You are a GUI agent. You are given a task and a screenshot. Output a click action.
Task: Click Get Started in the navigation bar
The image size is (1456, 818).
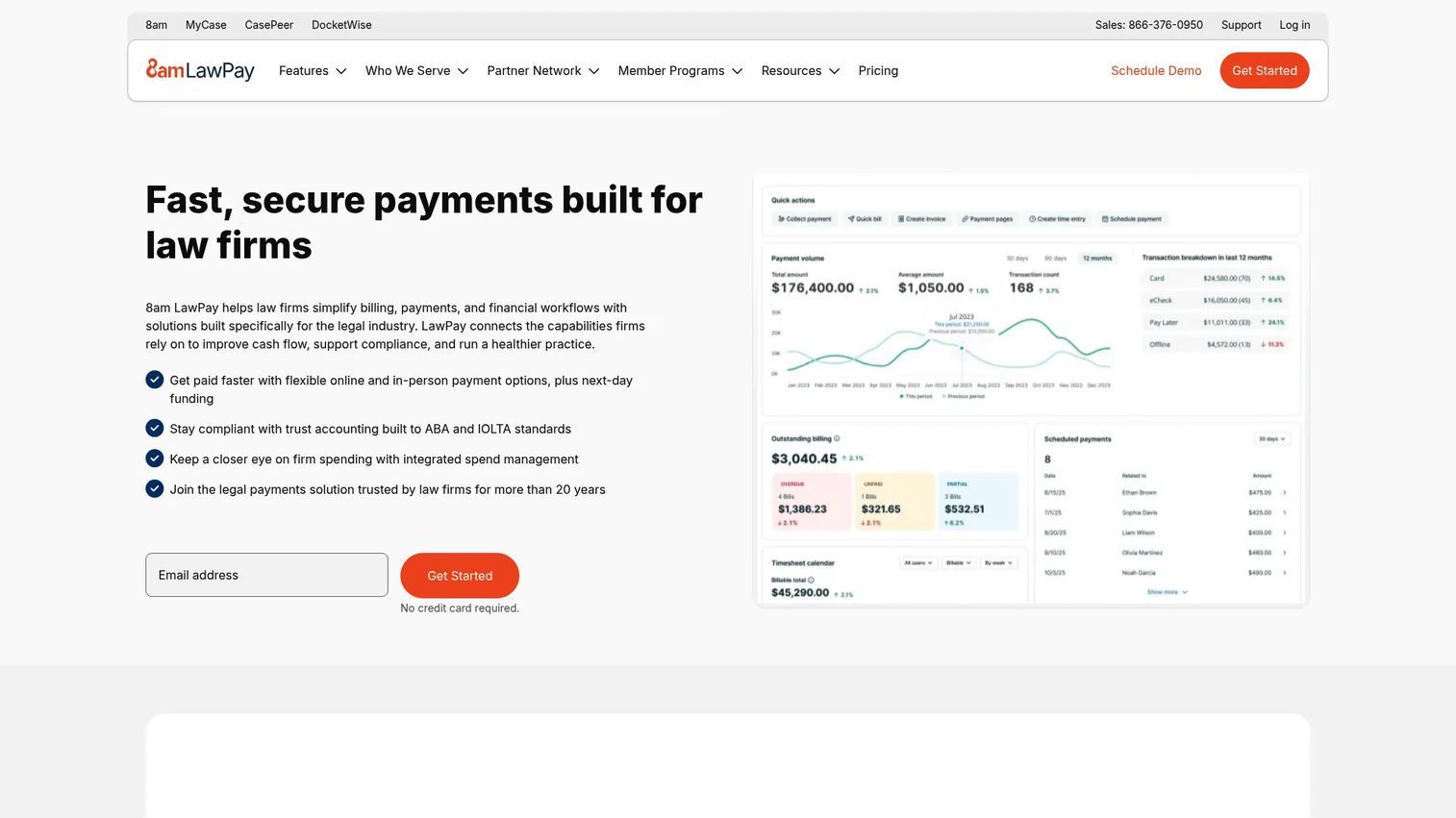[1265, 70]
